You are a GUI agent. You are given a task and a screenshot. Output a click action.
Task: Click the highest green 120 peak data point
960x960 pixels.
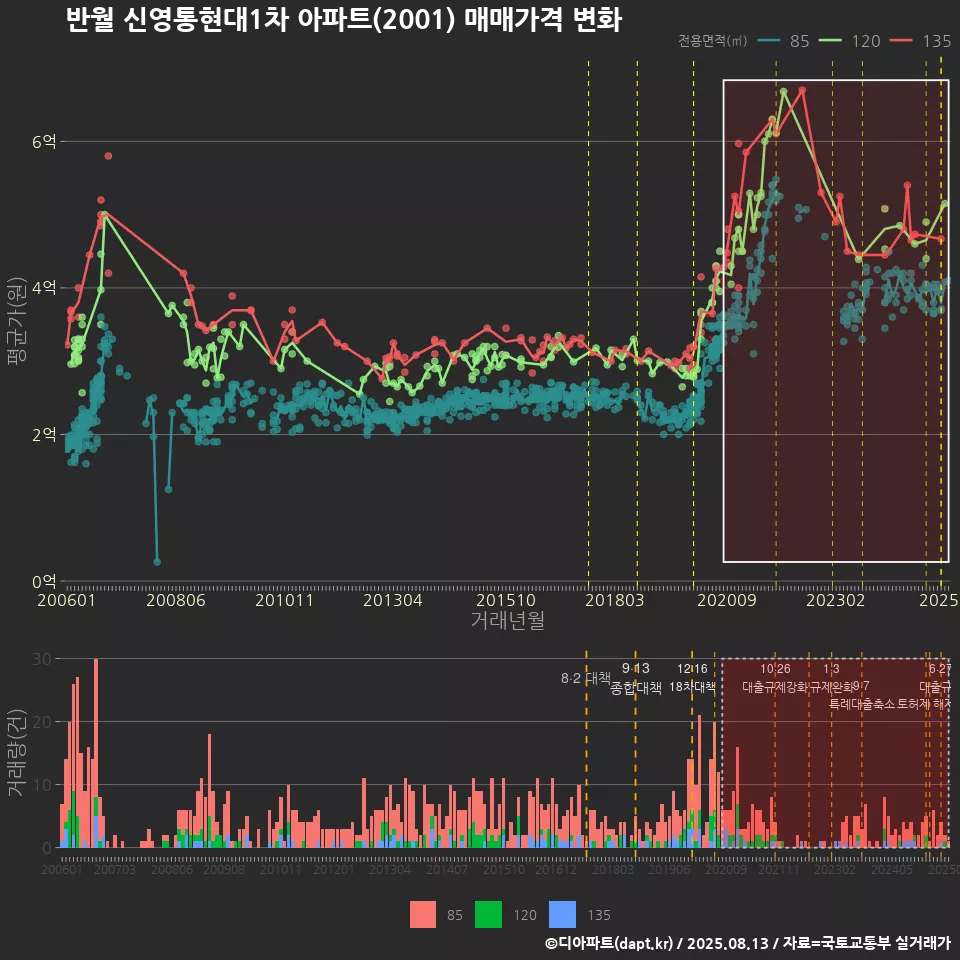783,92
